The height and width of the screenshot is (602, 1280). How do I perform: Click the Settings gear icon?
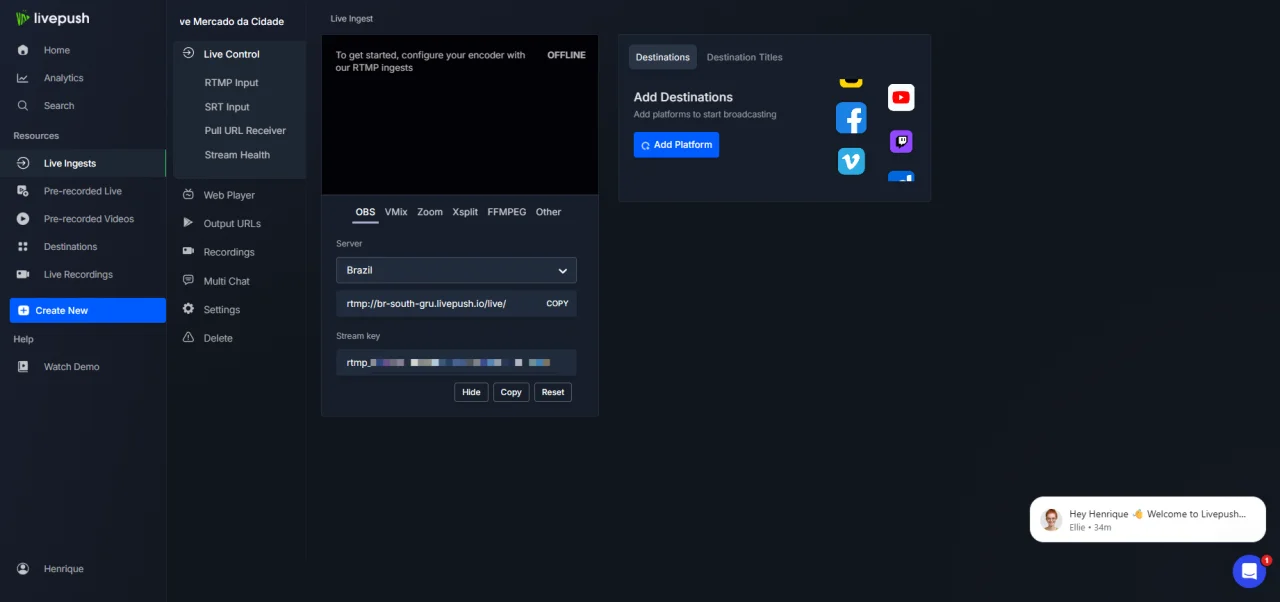[x=188, y=309]
